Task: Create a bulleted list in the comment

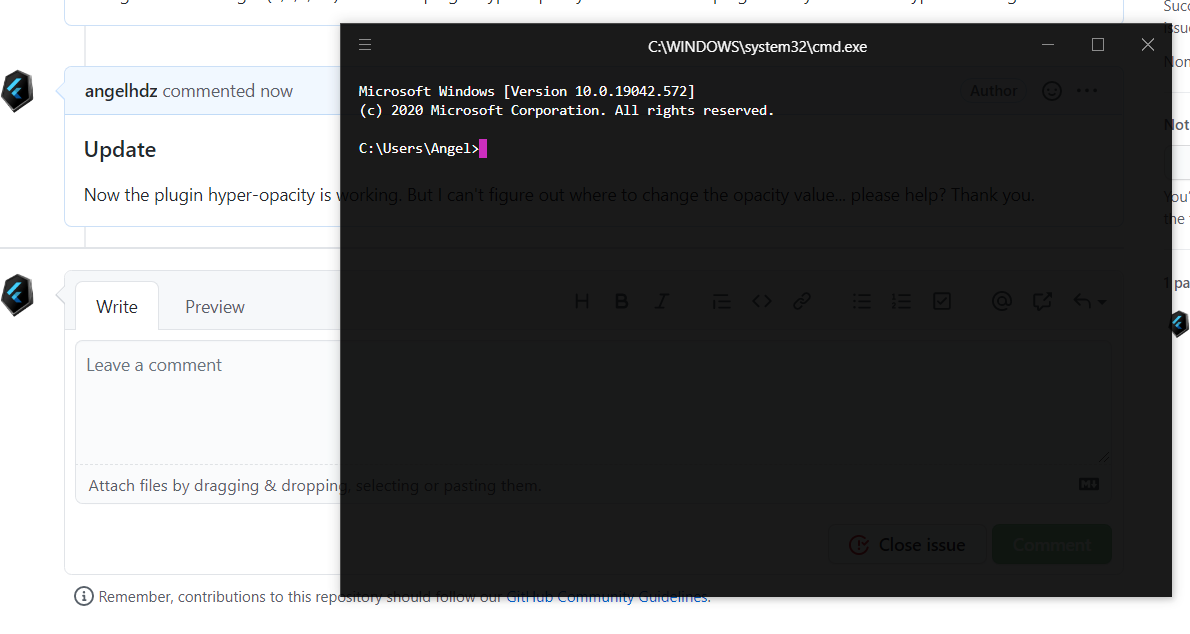Action: (861, 300)
